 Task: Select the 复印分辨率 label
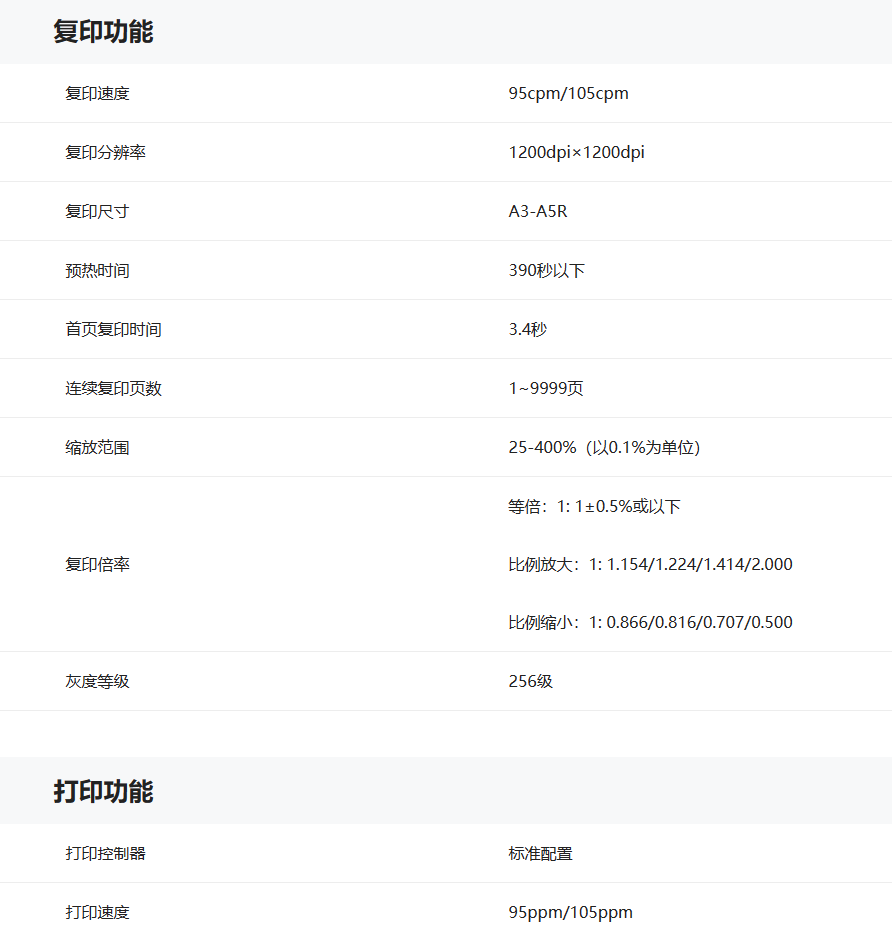(x=105, y=153)
